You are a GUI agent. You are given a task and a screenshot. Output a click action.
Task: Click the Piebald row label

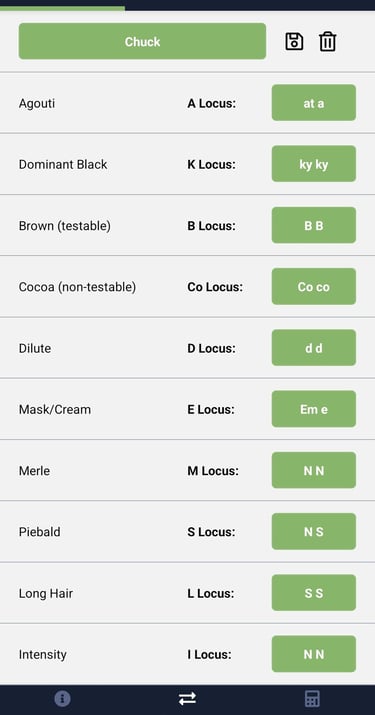click(x=40, y=532)
